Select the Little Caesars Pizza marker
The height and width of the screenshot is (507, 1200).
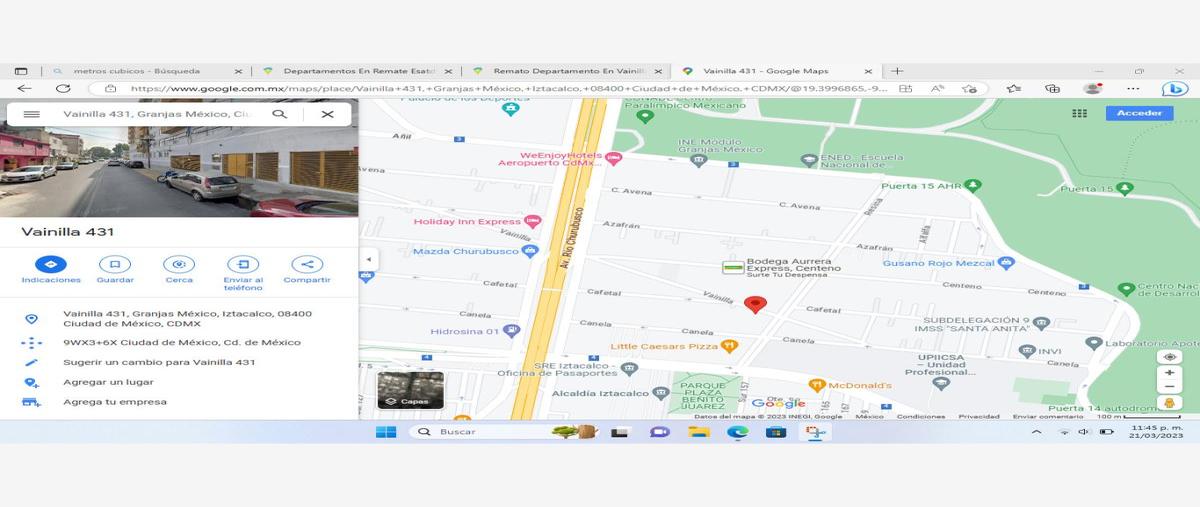[729, 346]
